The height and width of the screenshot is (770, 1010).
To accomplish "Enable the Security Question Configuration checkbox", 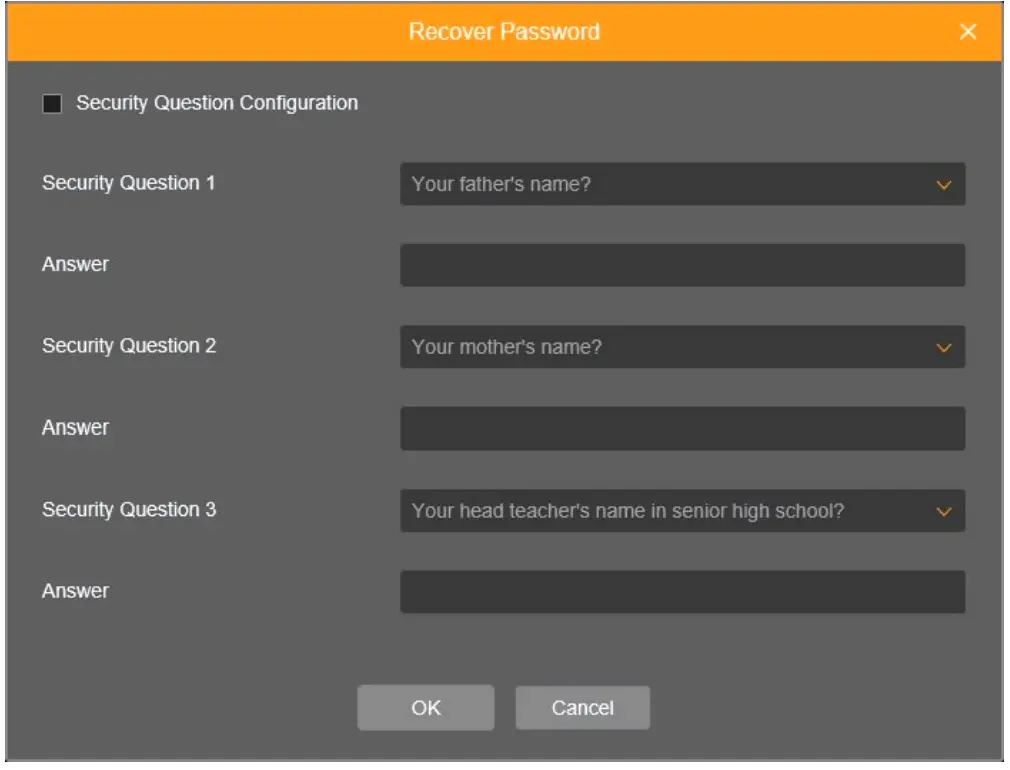I will [x=52, y=104].
